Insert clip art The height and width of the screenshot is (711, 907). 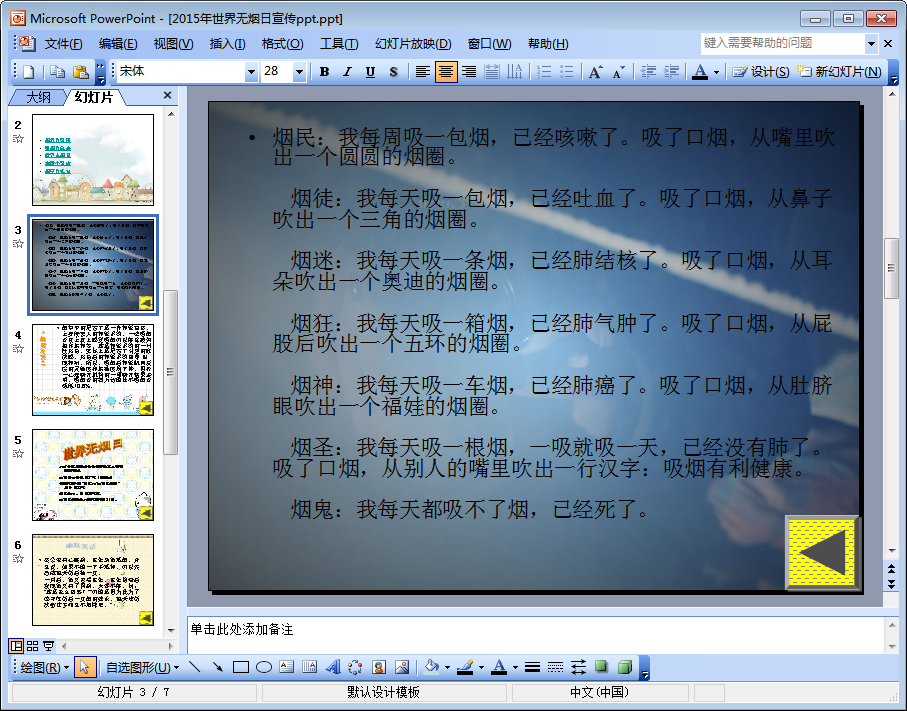coord(378,668)
